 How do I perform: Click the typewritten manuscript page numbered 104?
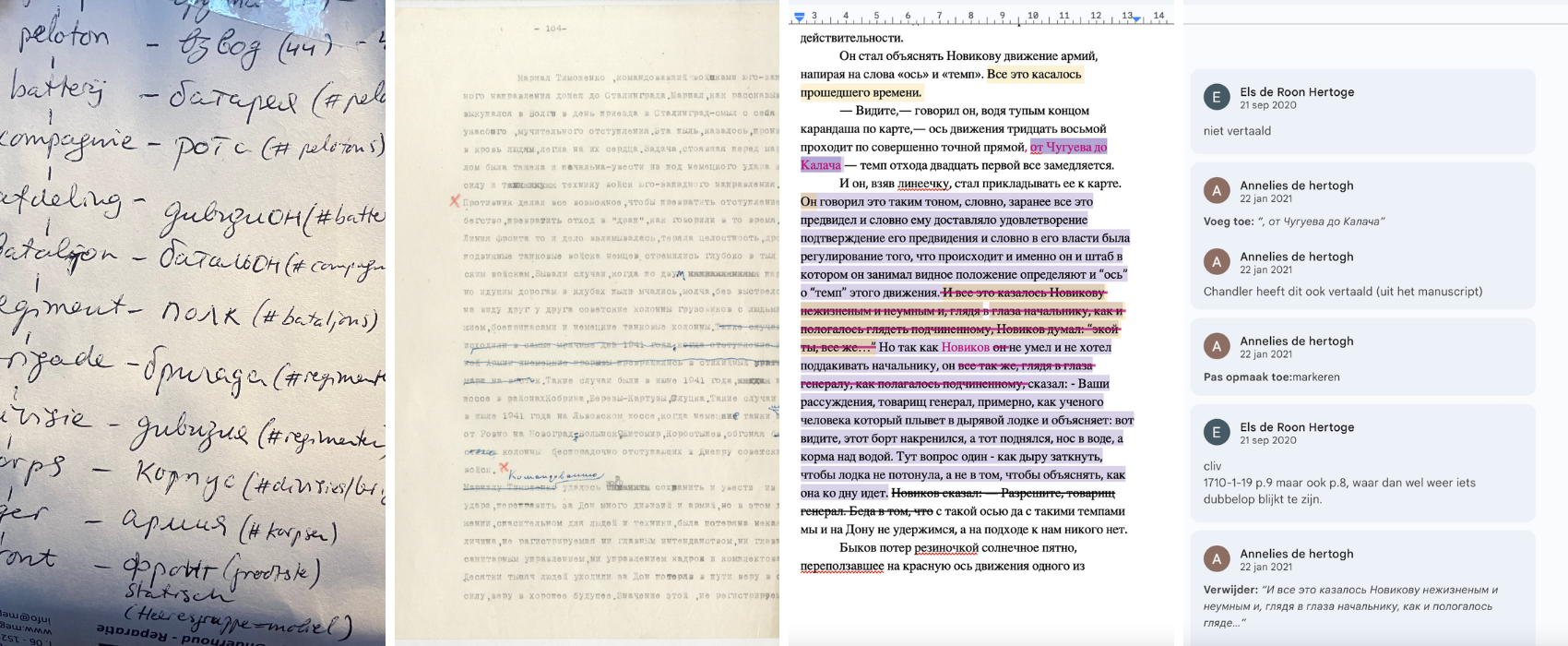tap(587, 323)
